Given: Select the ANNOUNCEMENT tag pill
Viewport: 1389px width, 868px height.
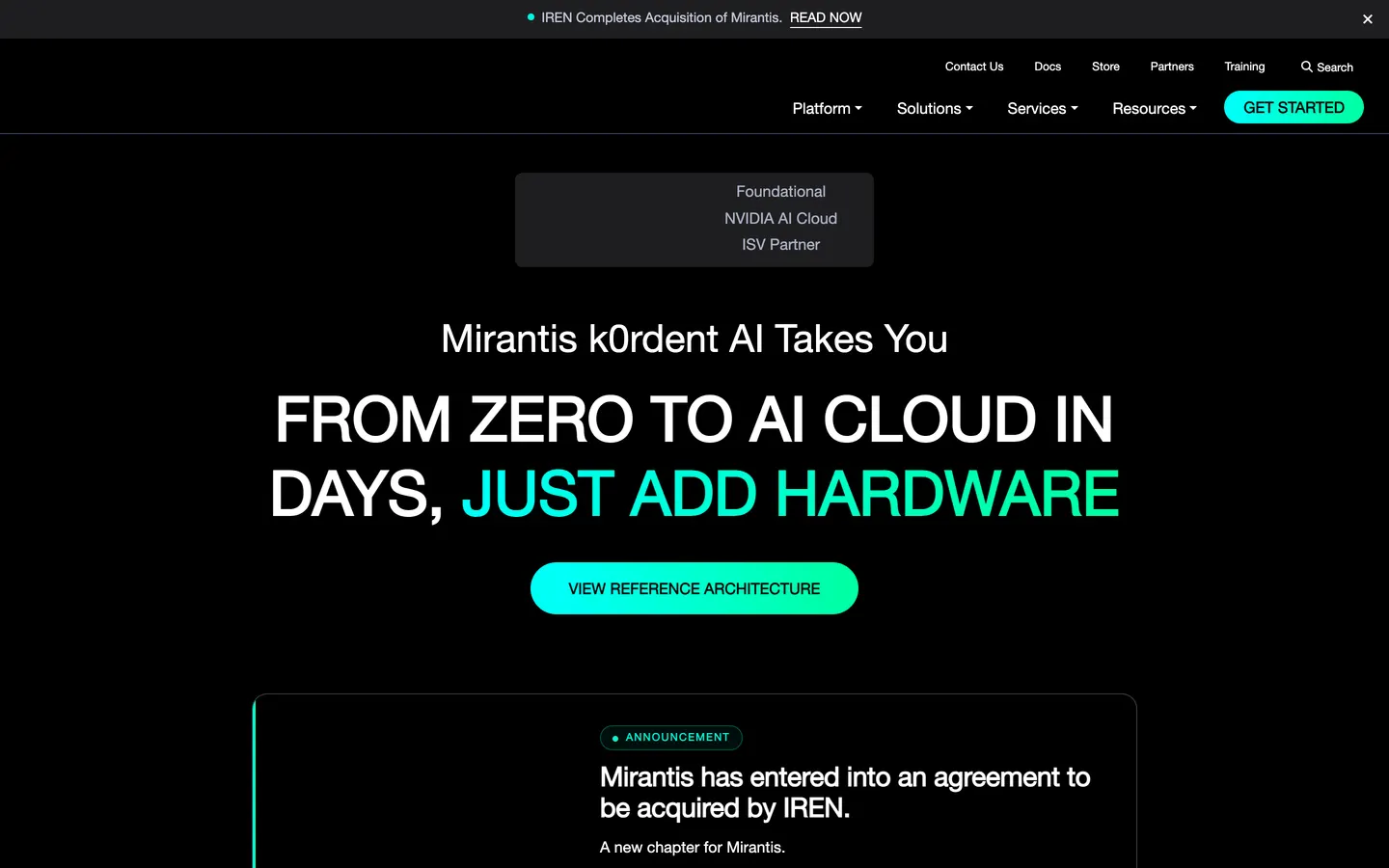Looking at the screenshot, I should click(x=671, y=738).
